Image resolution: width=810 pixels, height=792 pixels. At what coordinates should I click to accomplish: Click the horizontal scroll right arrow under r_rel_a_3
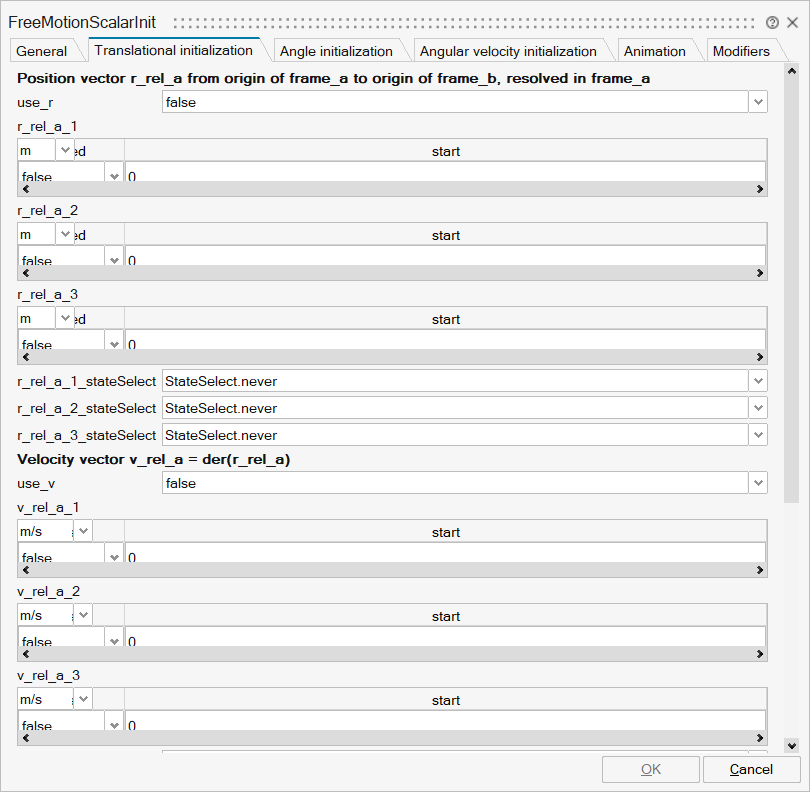click(757, 357)
